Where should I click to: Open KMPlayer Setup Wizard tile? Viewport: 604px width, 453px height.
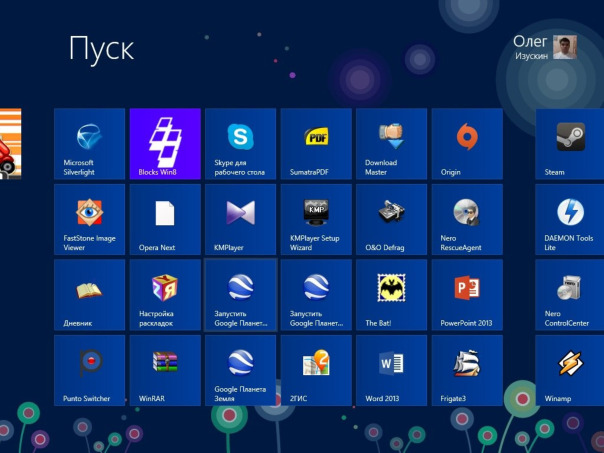click(x=316, y=219)
